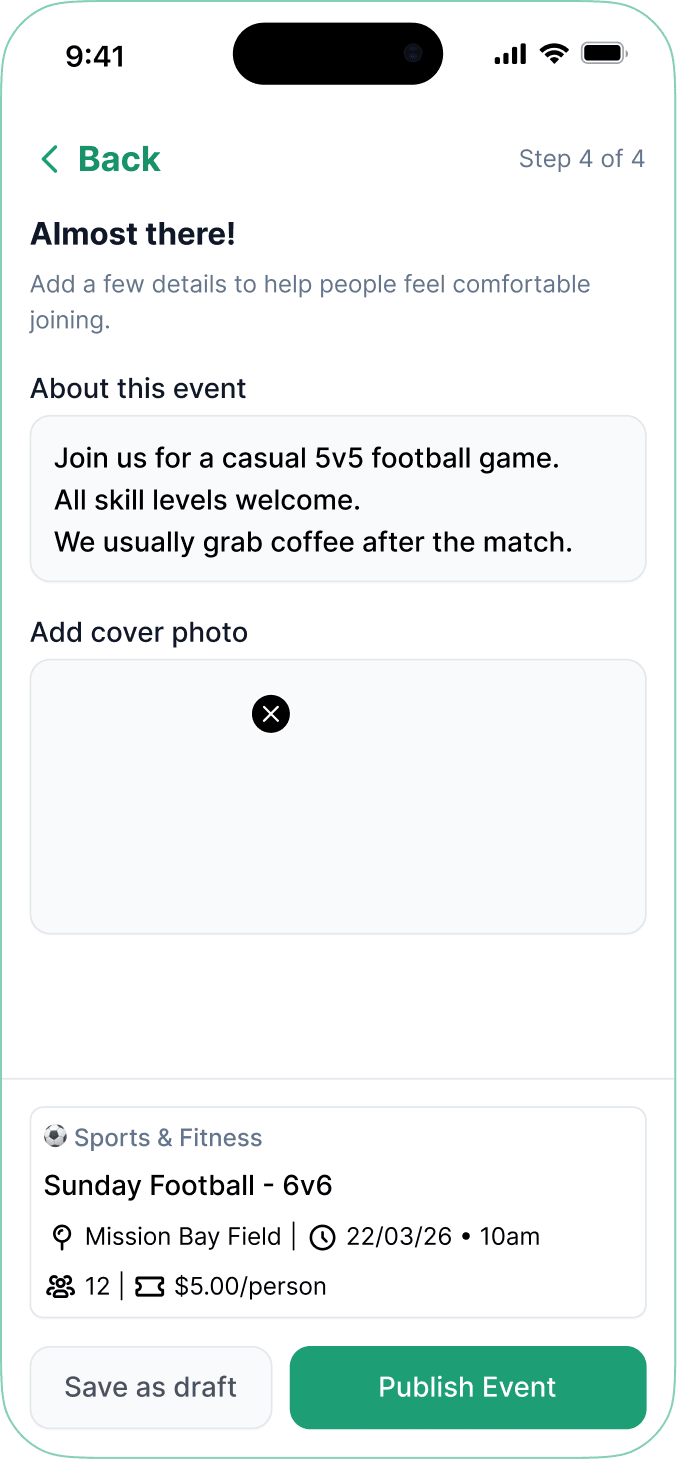Screen dimensions: 677x1459
Task: Click the battery indicator
Action: (604, 53)
